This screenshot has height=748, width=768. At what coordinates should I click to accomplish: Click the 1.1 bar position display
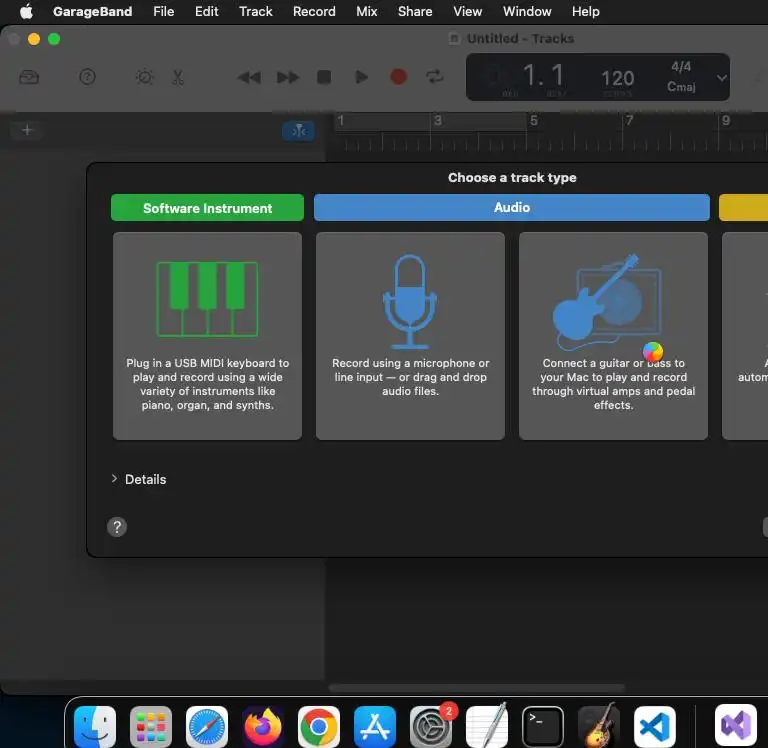coord(543,76)
